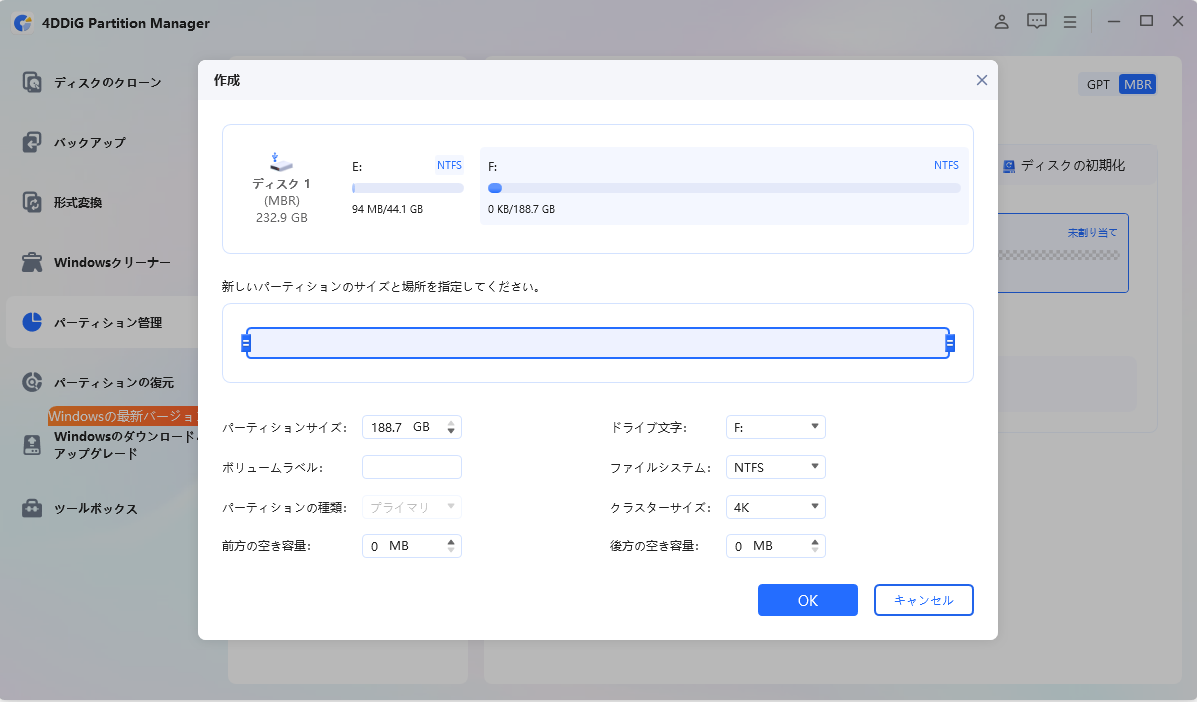This screenshot has width=1197, height=702.
Task: Click the disk initialization (ディスクの初期化) icon
Action: coord(1009,166)
